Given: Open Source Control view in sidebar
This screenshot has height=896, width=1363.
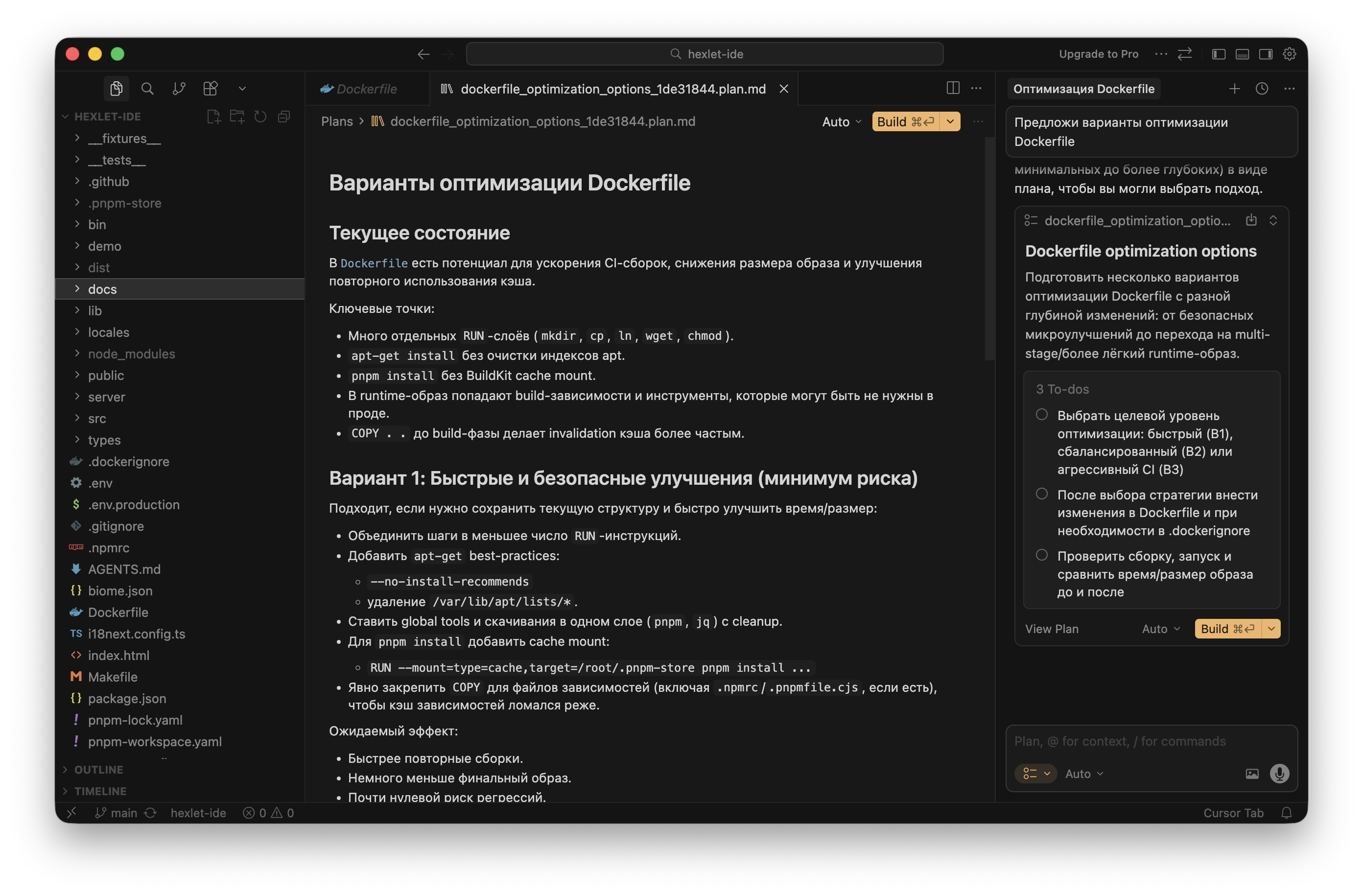Looking at the screenshot, I should pyautogui.click(x=179, y=88).
